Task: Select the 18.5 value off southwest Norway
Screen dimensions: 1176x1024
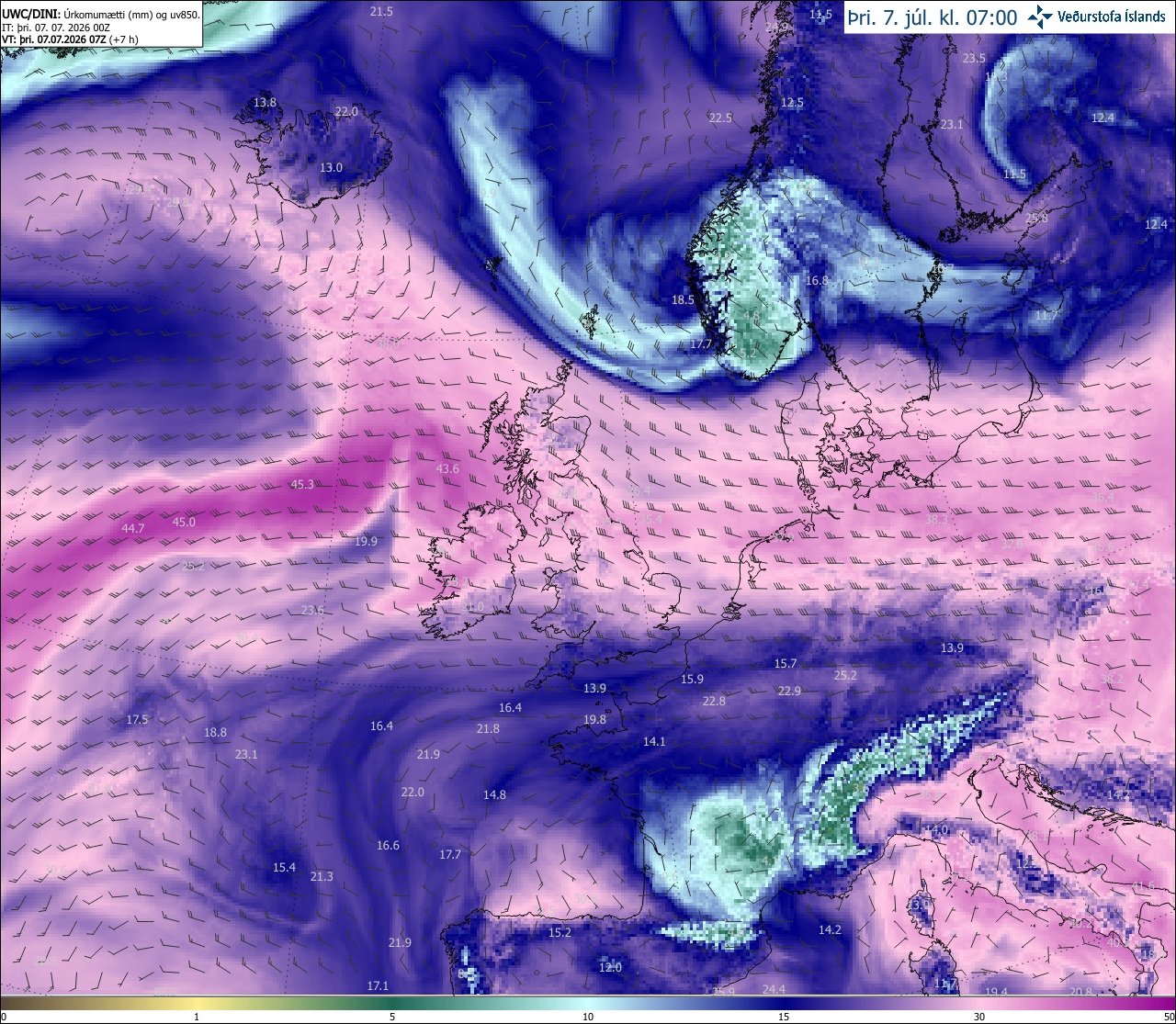Action: (683, 299)
